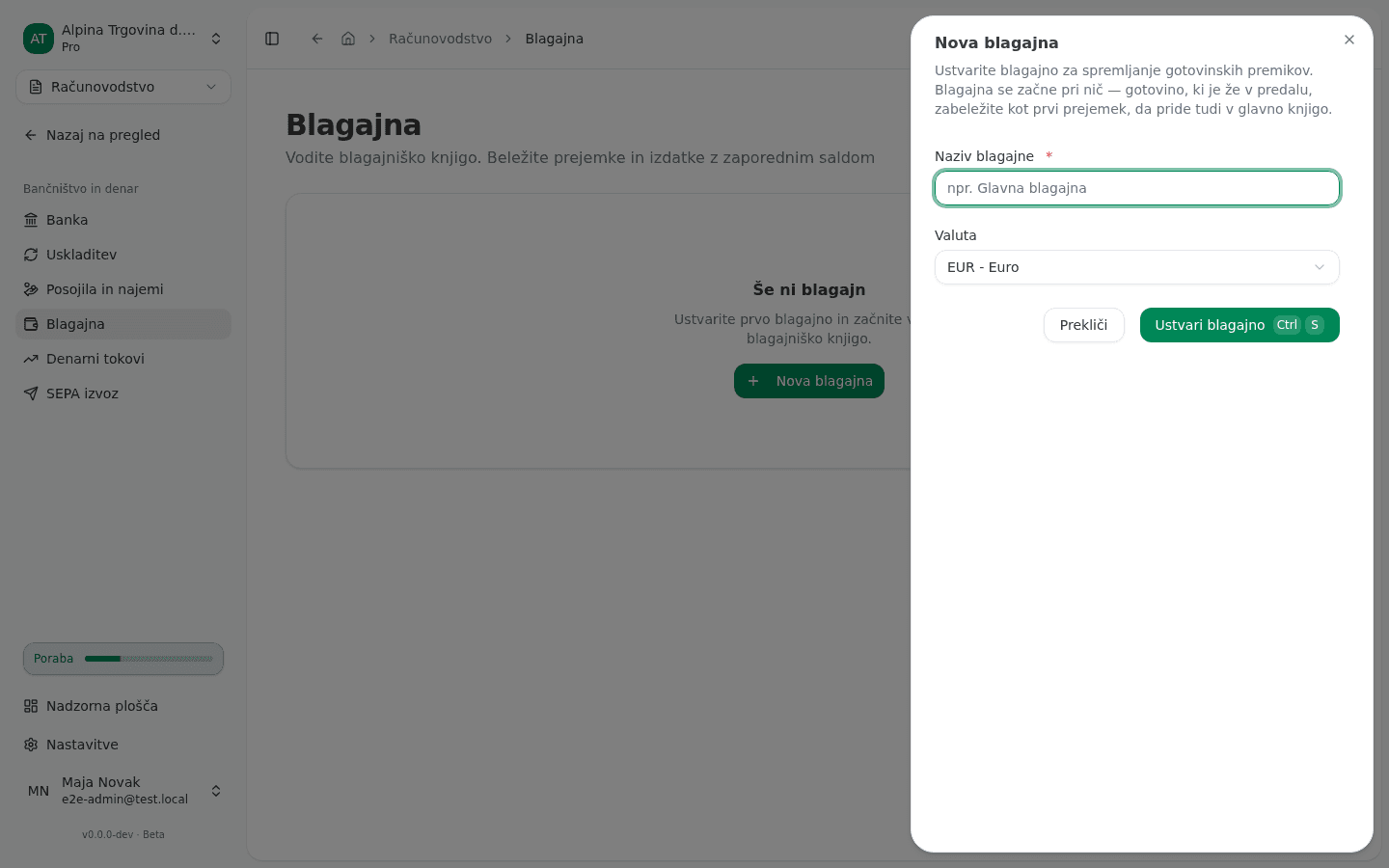Click the green Nova blagajna button

coord(809,381)
